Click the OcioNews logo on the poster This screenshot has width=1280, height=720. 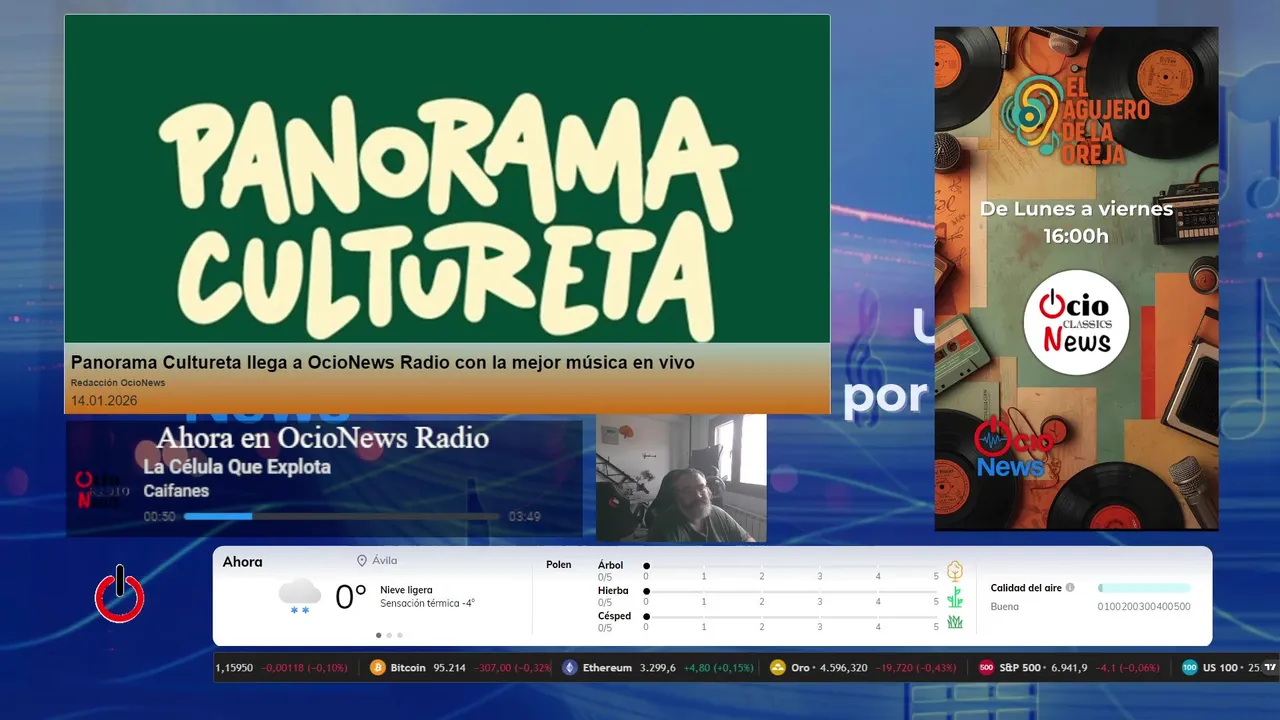pos(1012,448)
